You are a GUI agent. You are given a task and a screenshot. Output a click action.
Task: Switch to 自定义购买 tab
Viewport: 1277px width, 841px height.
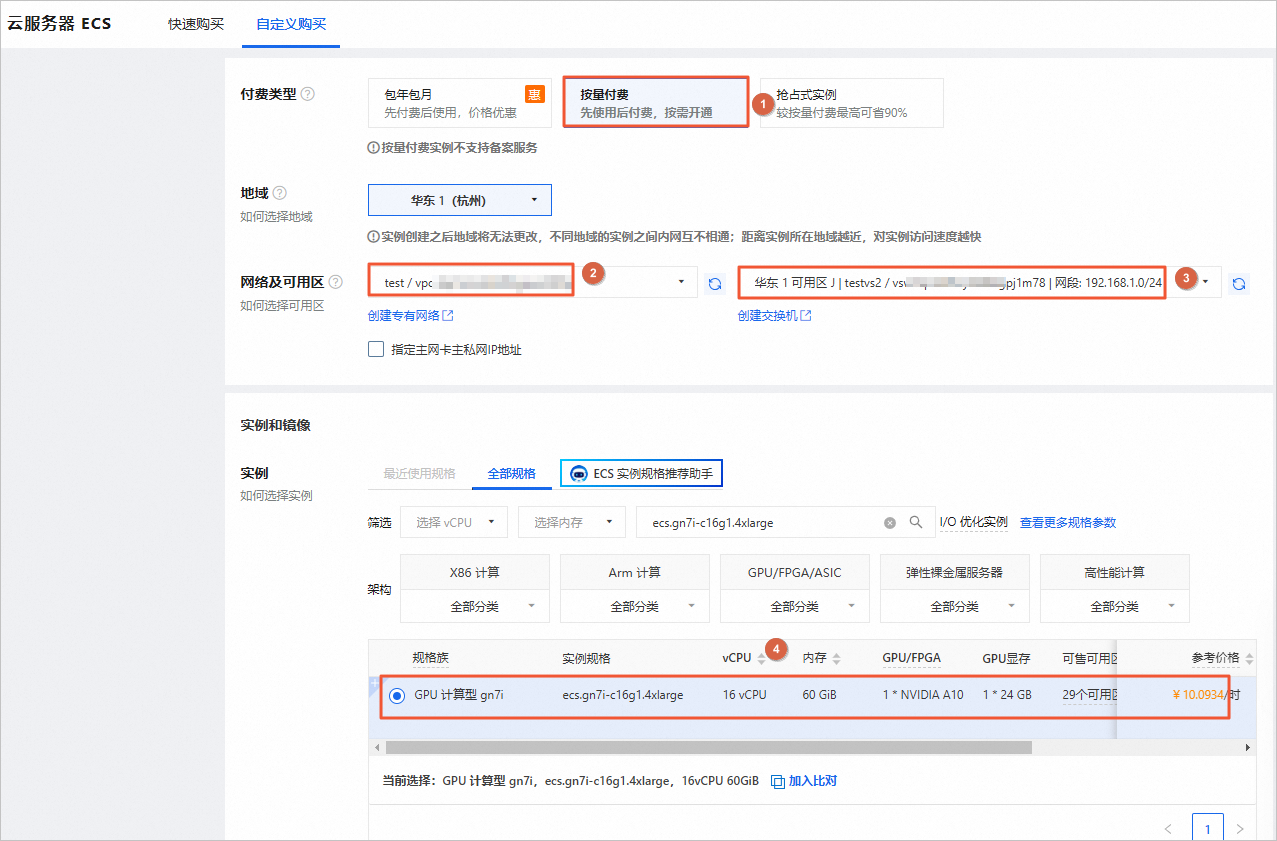click(291, 24)
